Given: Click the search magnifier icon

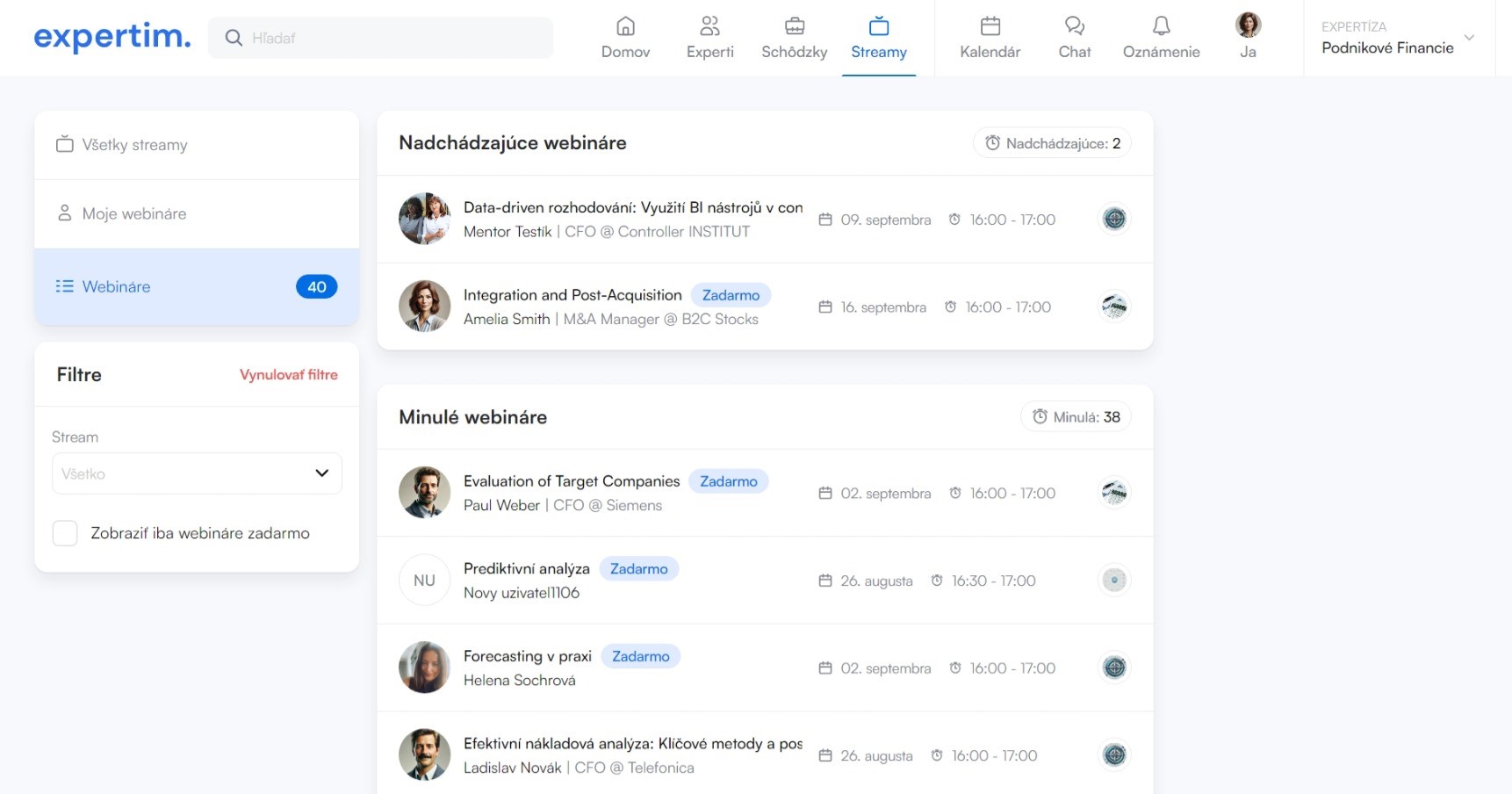Looking at the screenshot, I should point(234,38).
